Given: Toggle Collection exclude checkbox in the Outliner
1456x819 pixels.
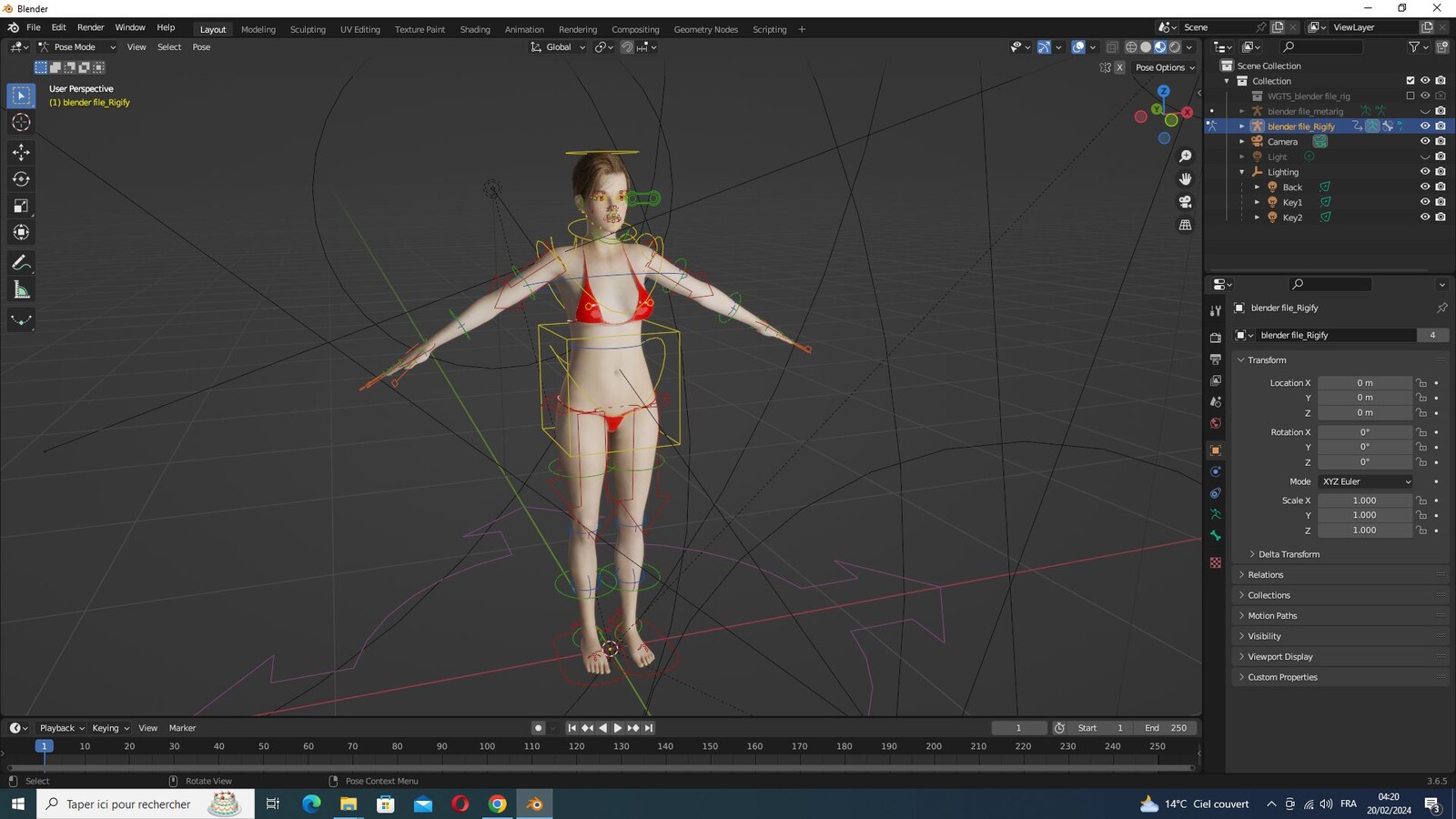Looking at the screenshot, I should tap(1410, 81).
